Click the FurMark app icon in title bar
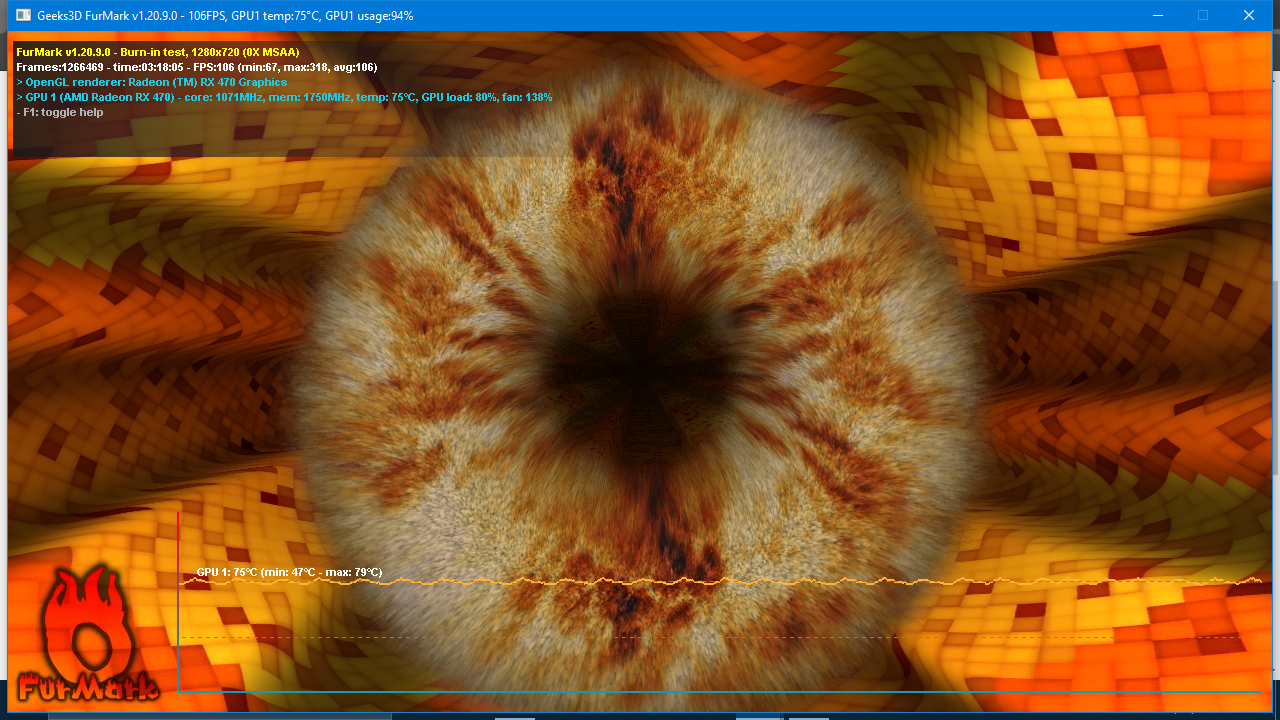 pyautogui.click(x=23, y=16)
